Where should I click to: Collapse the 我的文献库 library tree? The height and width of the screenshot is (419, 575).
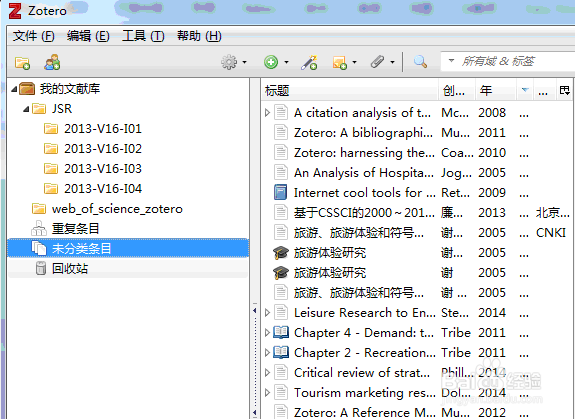[14, 89]
